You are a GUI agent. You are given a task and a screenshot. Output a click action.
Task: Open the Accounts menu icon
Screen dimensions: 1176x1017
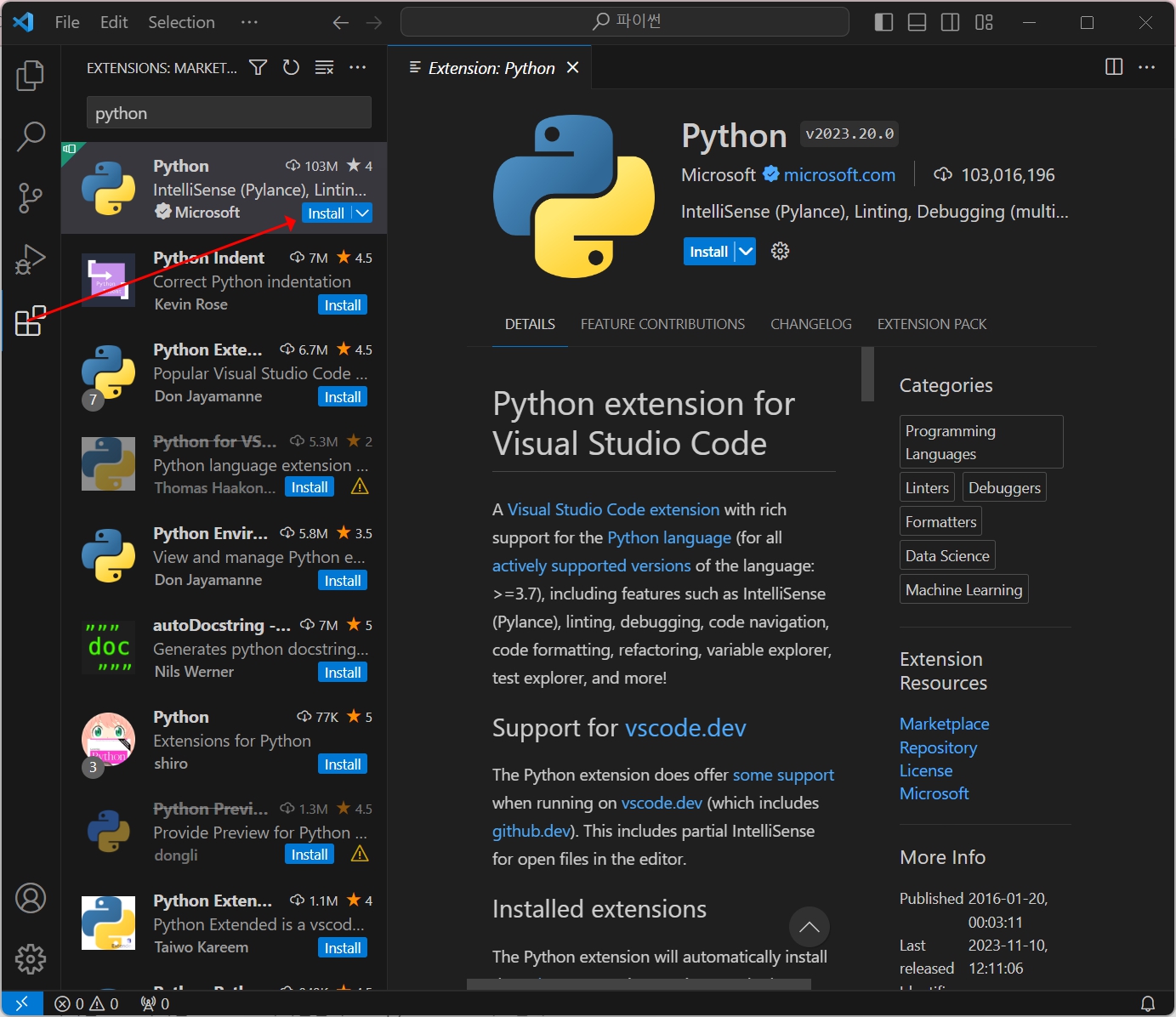(x=31, y=898)
